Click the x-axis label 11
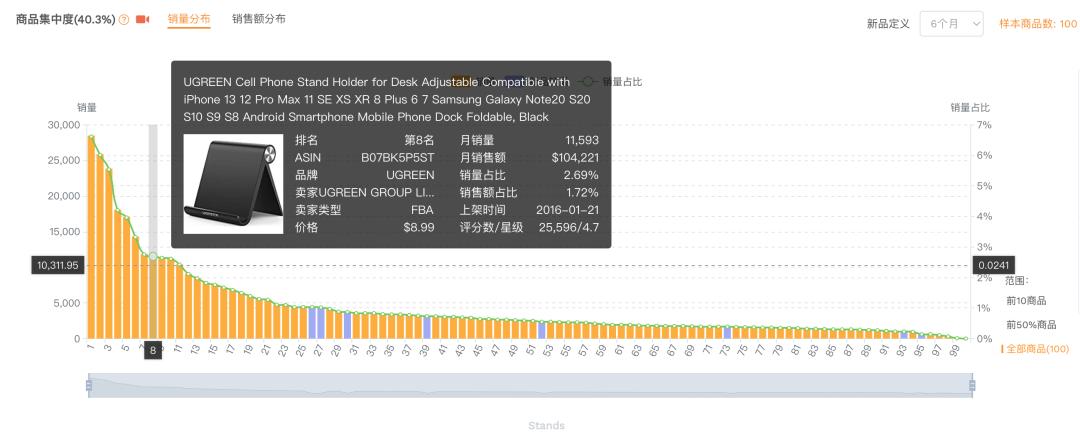The image size is (1080, 437). pyautogui.click(x=178, y=349)
